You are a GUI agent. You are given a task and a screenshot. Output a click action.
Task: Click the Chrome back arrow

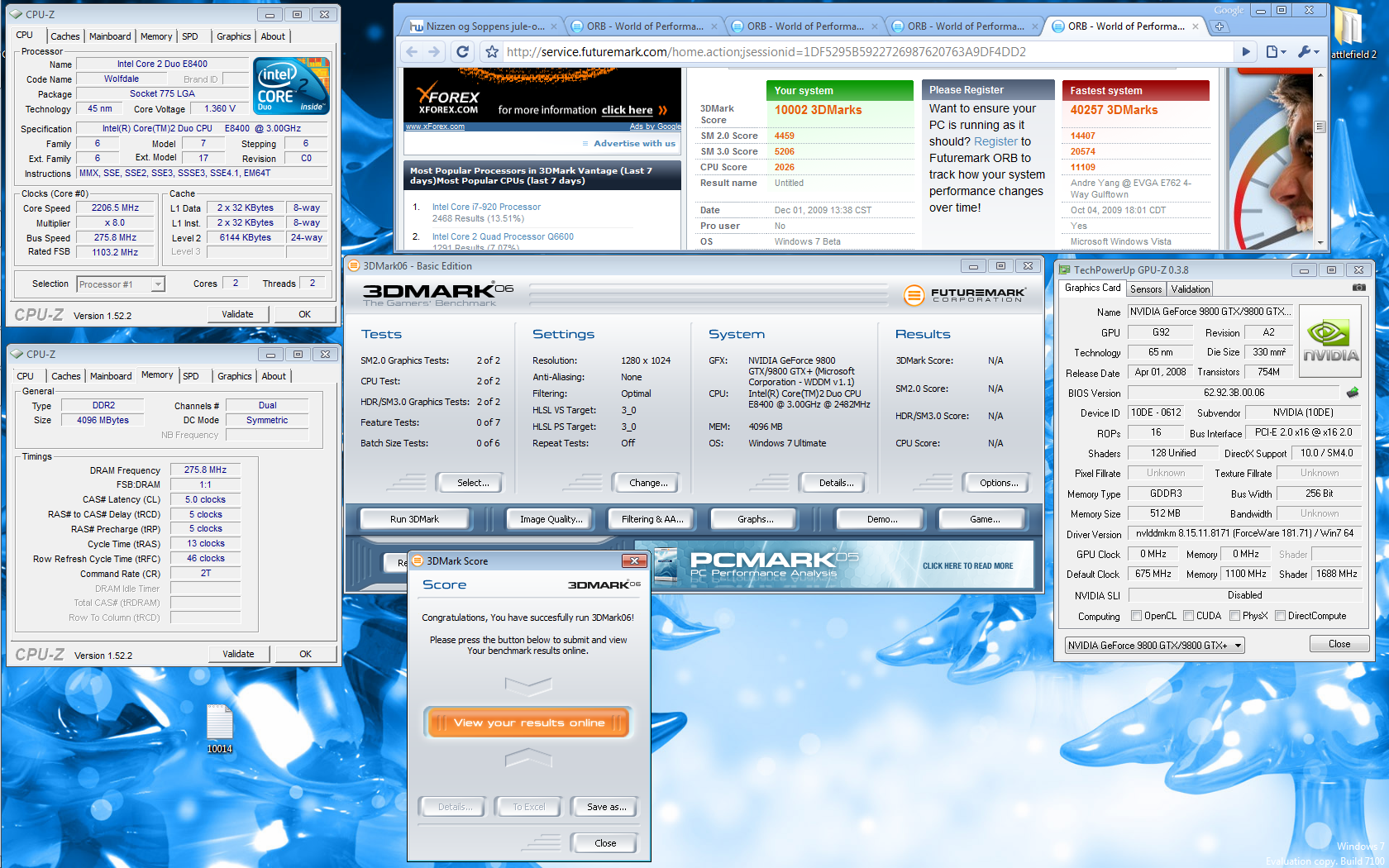[x=412, y=51]
